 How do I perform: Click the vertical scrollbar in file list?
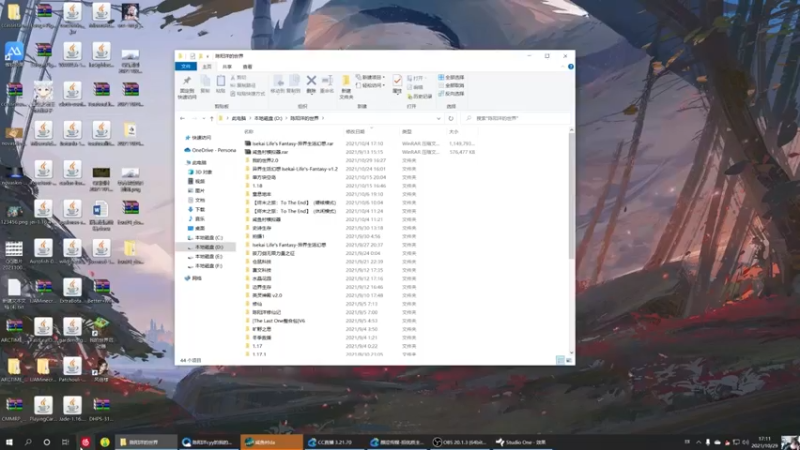click(571, 196)
